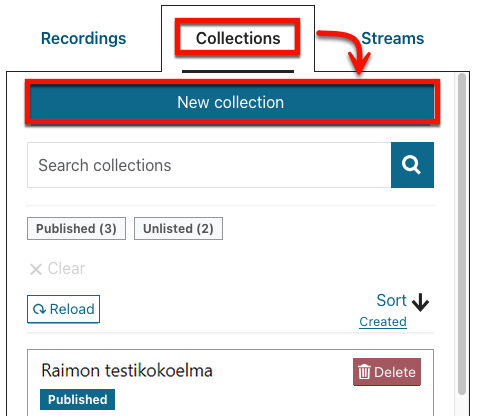
Task: Click the vertical scrollbar on the panel
Action: coord(462,234)
